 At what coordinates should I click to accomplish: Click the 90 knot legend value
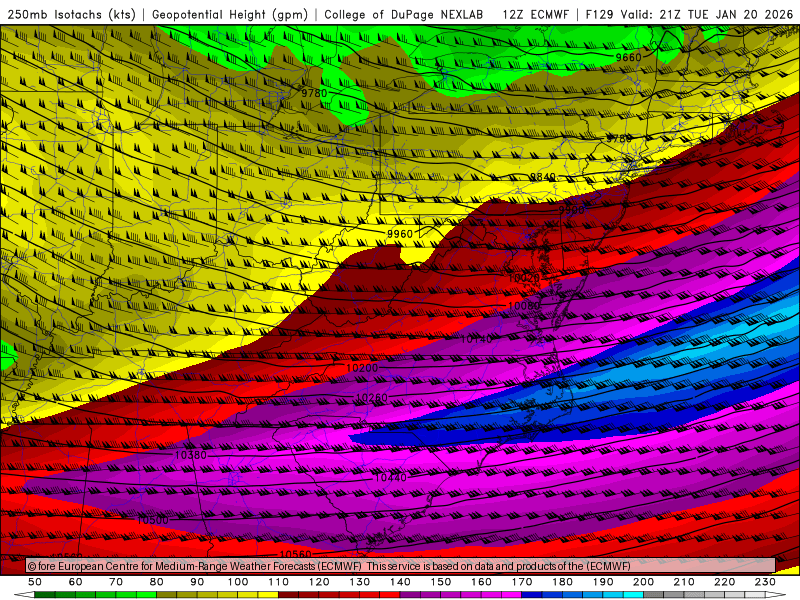(x=197, y=582)
